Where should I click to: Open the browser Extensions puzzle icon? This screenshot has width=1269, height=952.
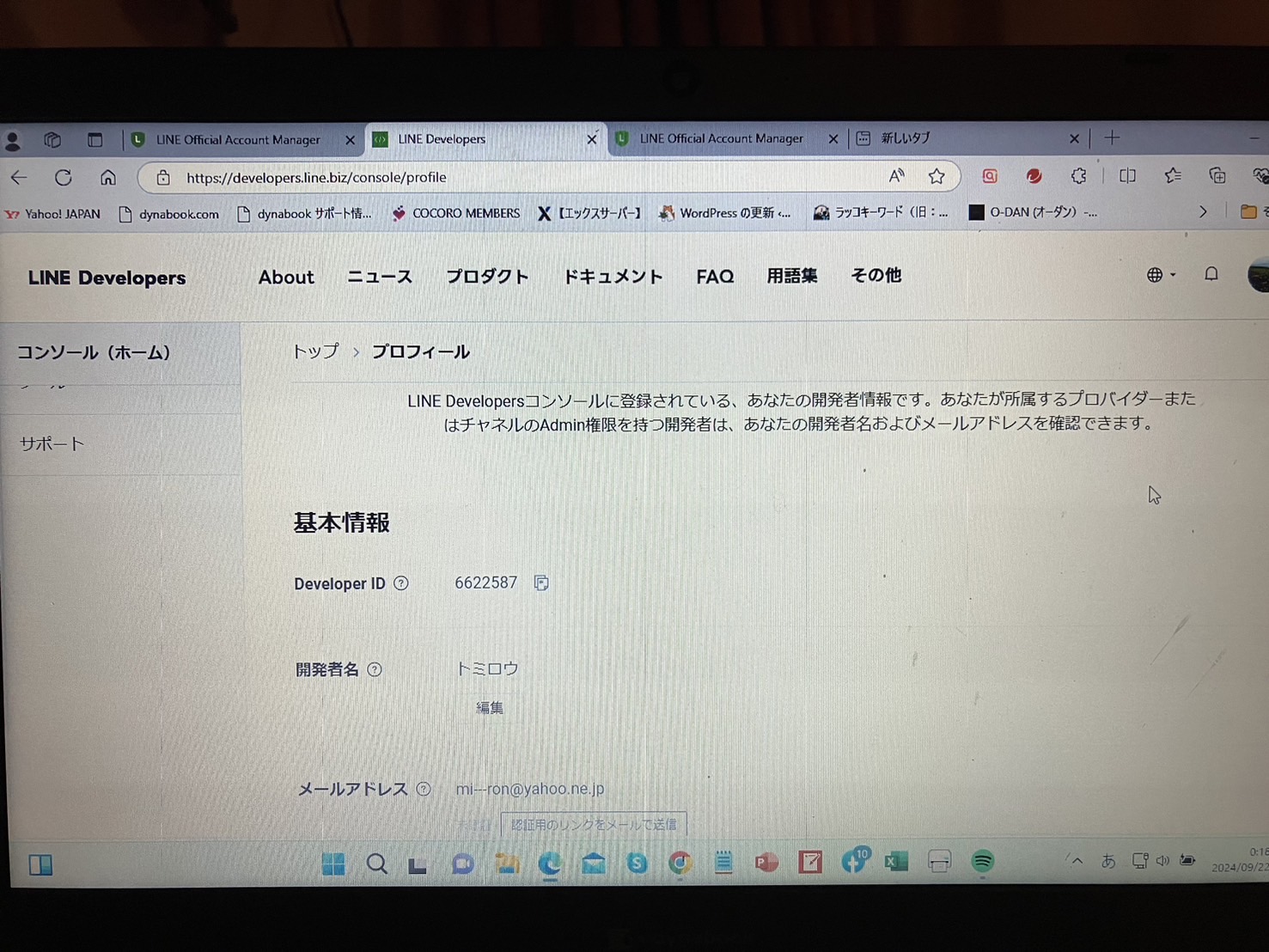point(1079,176)
